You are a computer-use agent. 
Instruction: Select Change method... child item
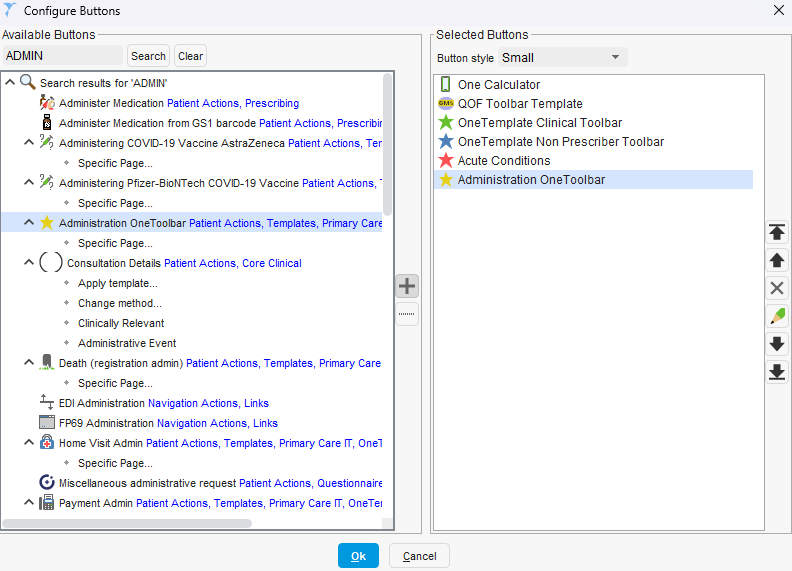pos(120,303)
